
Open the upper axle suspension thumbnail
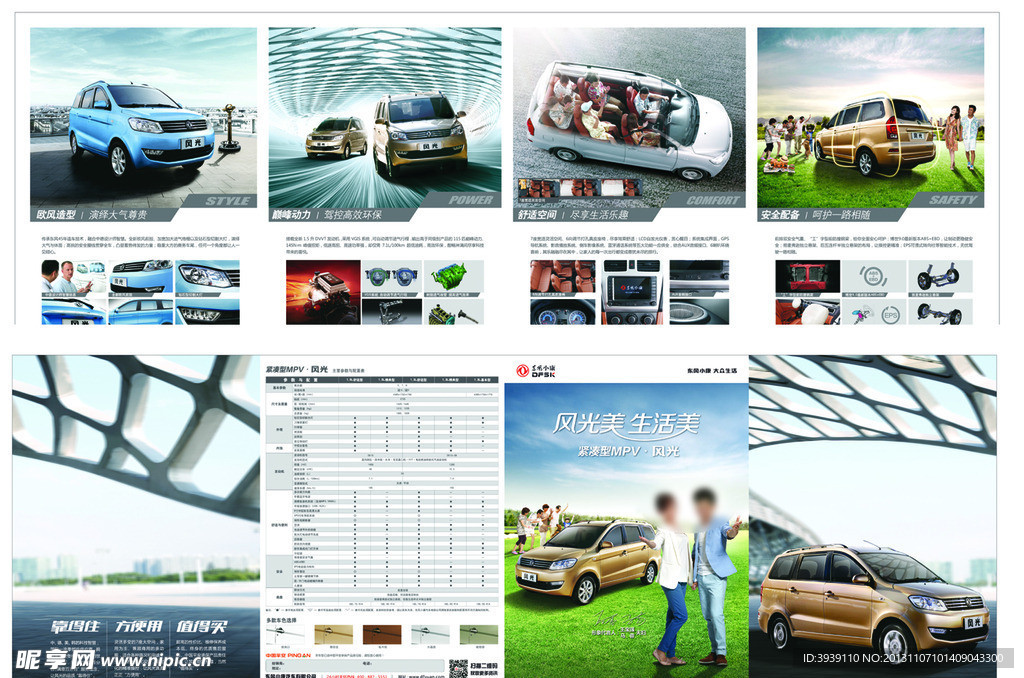(x=940, y=277)
